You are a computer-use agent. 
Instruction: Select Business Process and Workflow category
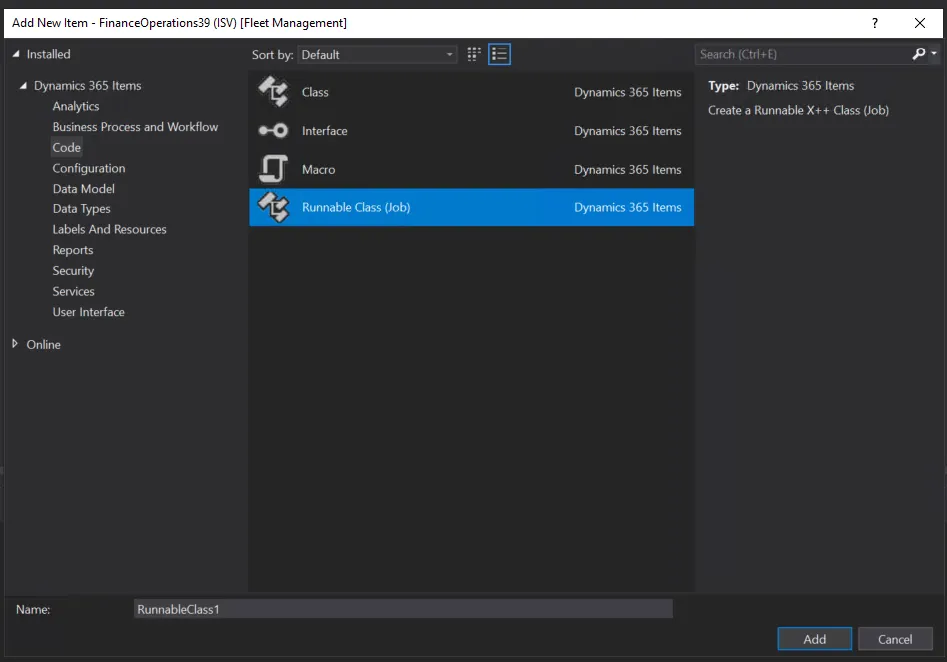(135, 127)
